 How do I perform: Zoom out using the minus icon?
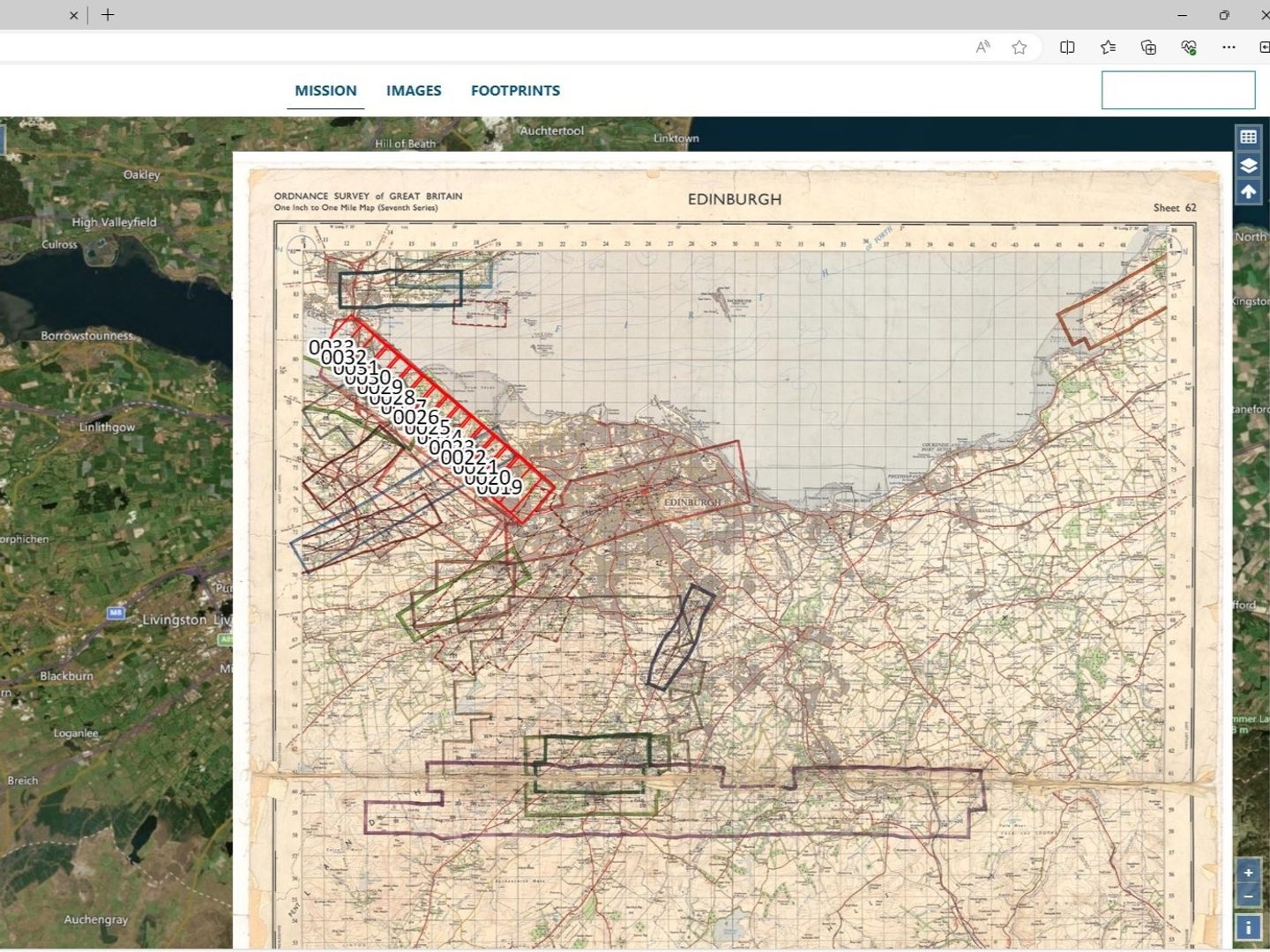tap(1248, 896)
